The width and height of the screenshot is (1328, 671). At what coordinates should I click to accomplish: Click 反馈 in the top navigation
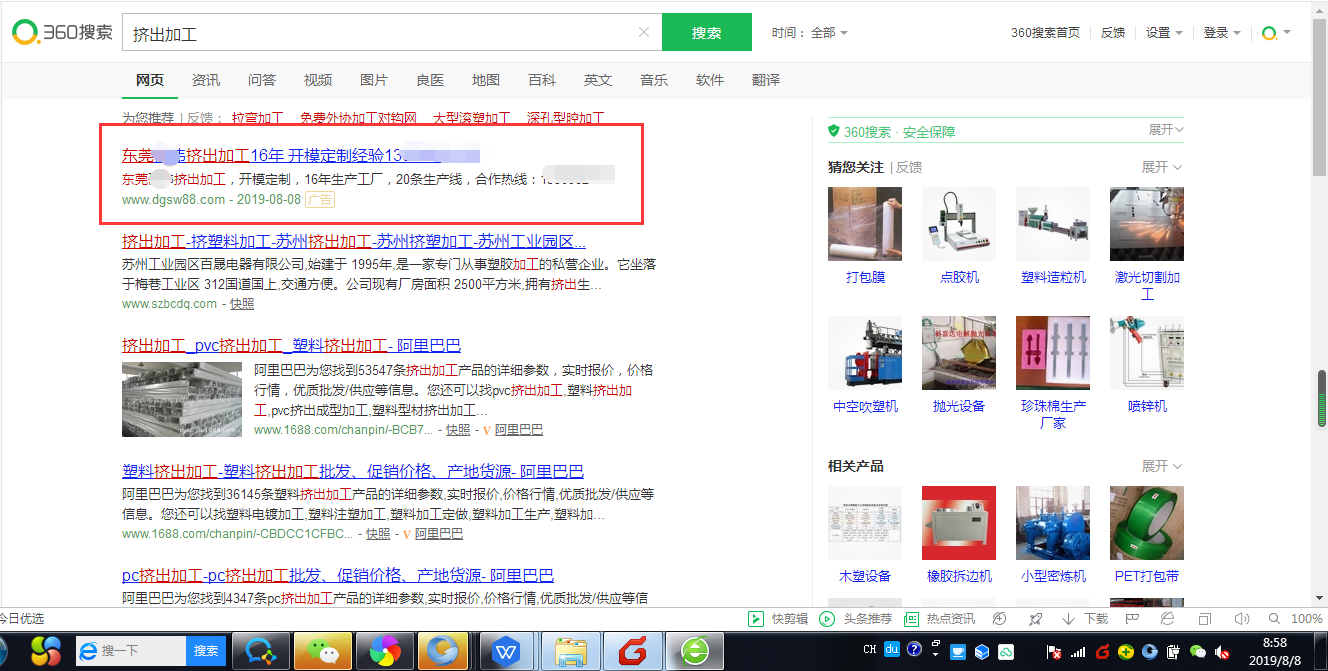click(x=1113, y=33)
